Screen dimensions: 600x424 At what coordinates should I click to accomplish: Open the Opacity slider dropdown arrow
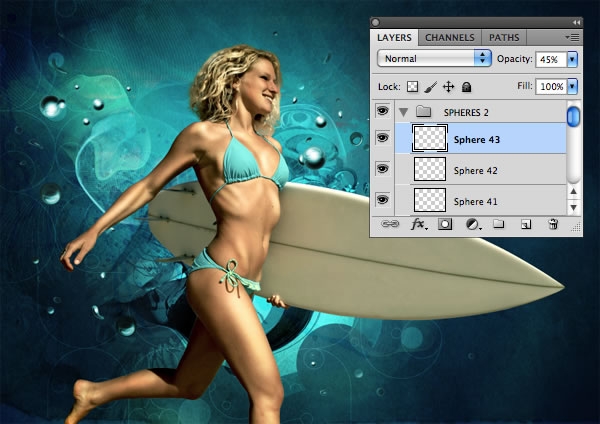point(572,59)
